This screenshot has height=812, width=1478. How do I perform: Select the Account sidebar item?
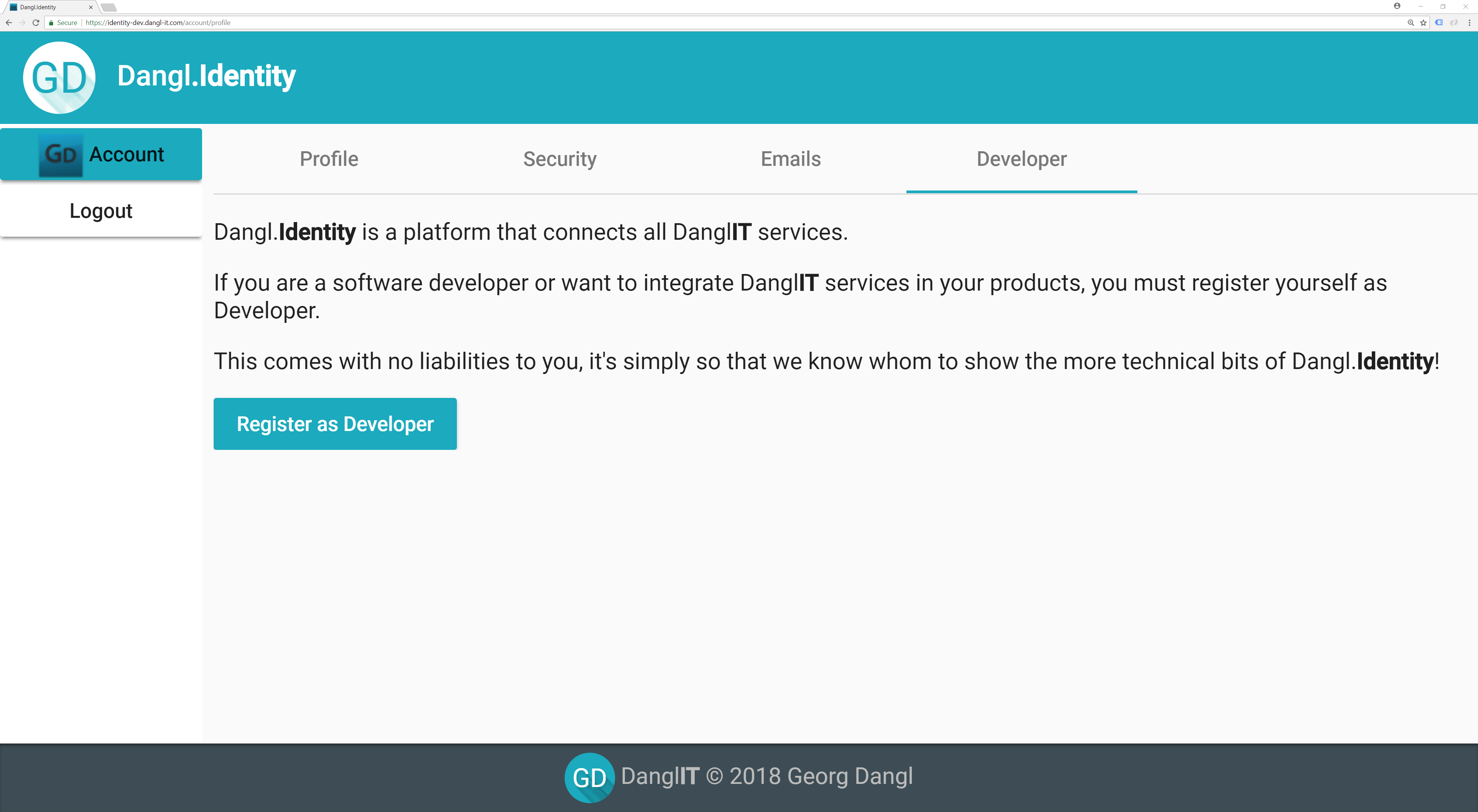tap(101, 154)
